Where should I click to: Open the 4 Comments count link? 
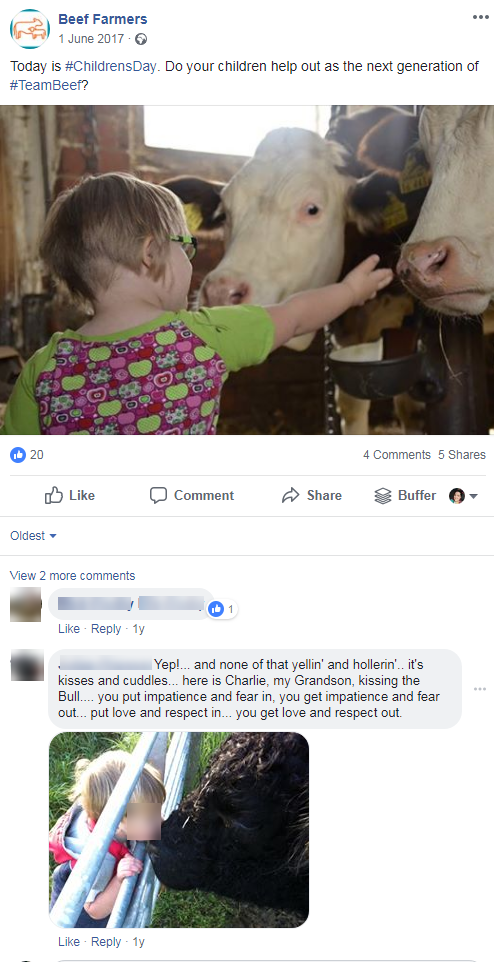[x=396, y=455]
